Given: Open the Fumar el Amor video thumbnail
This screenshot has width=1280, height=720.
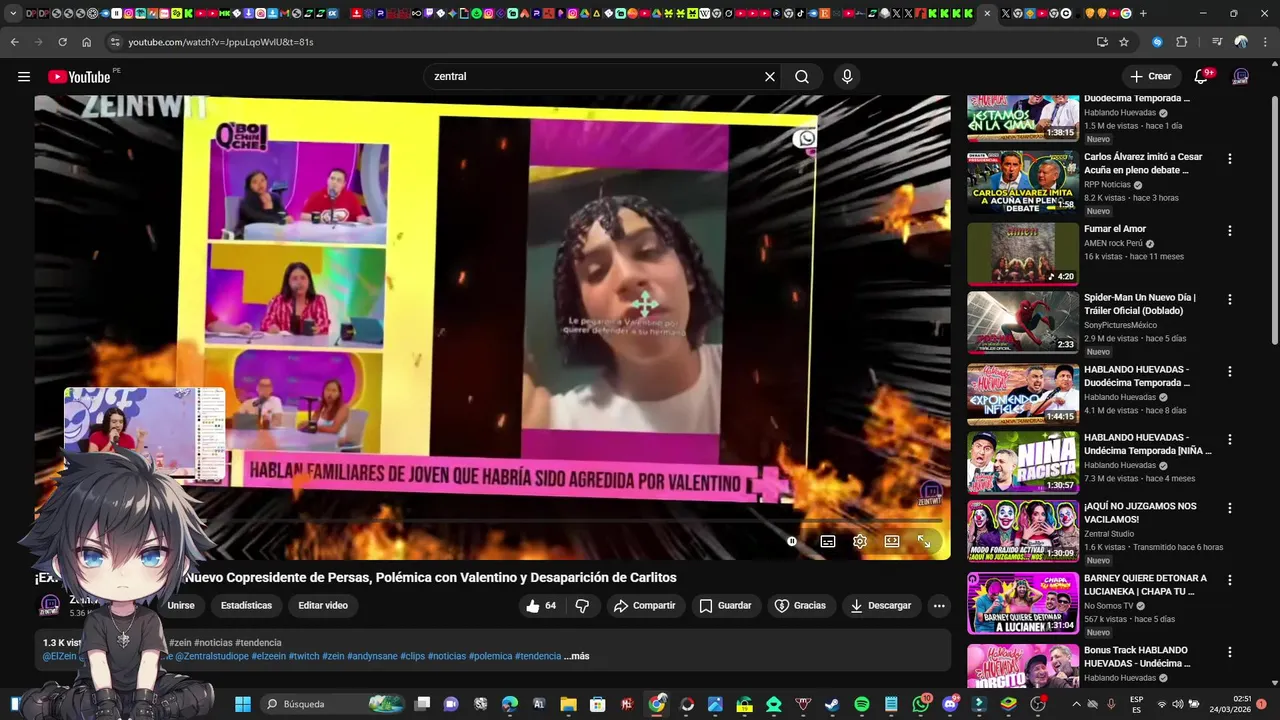Looking at the screenshot, I should tap(1023, 254).
